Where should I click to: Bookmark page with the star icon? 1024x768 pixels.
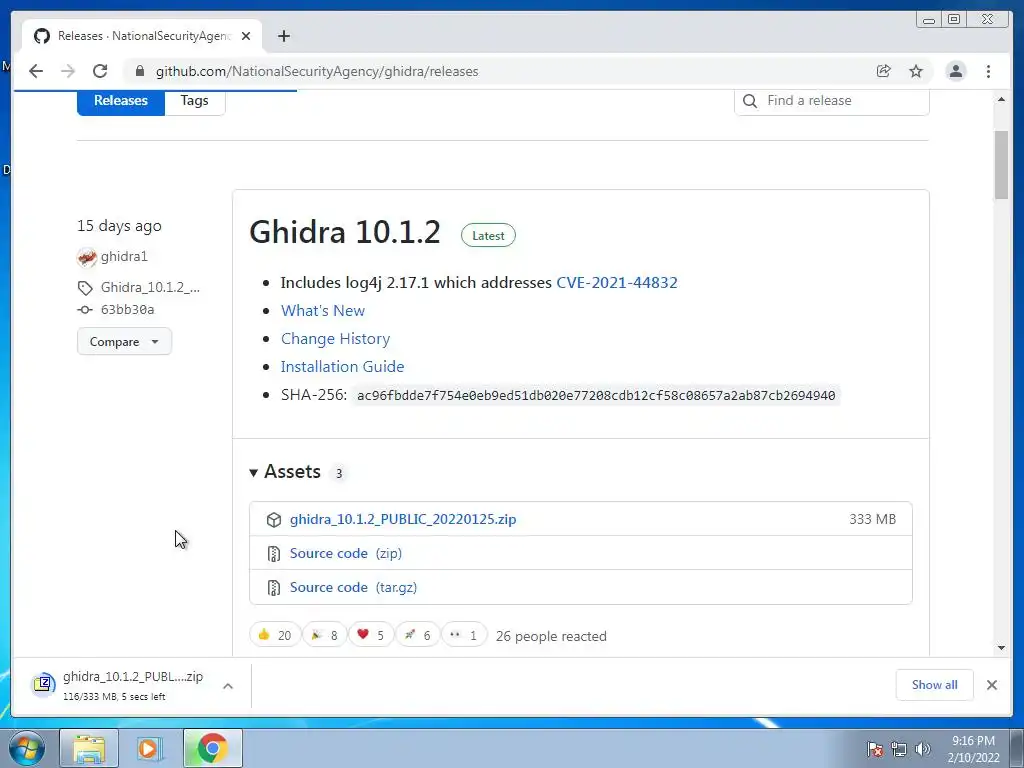(x=916, y=71)
